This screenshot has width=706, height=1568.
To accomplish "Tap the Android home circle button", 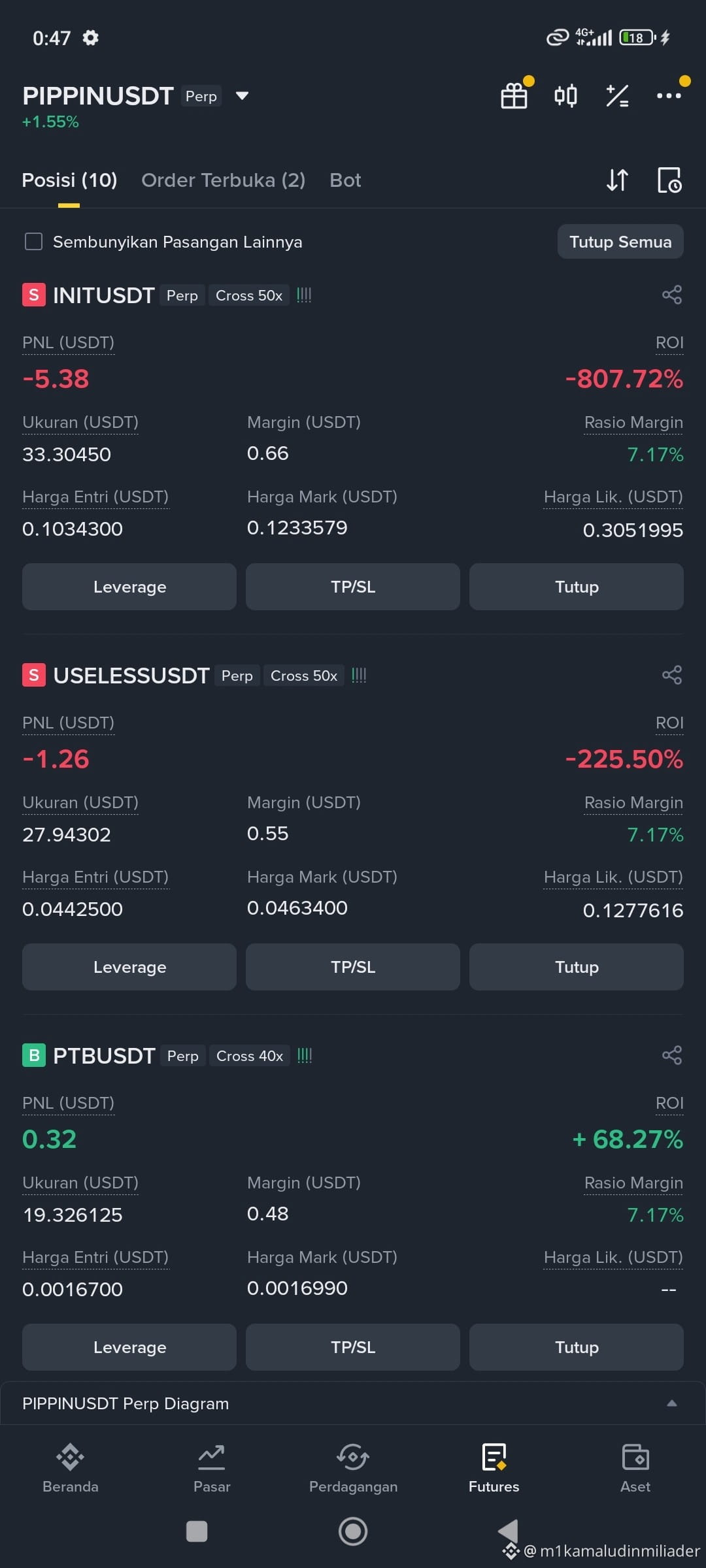I will (353, 1531).
